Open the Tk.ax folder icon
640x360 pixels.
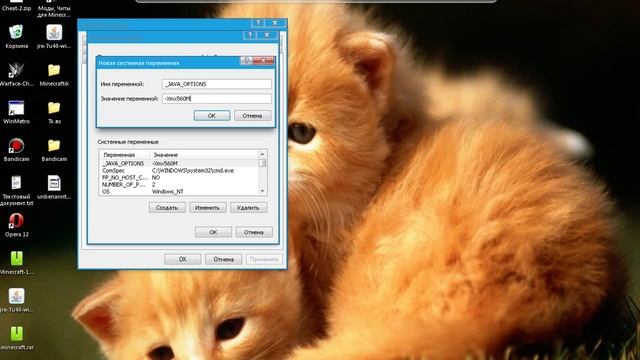(x=54, y=108)
